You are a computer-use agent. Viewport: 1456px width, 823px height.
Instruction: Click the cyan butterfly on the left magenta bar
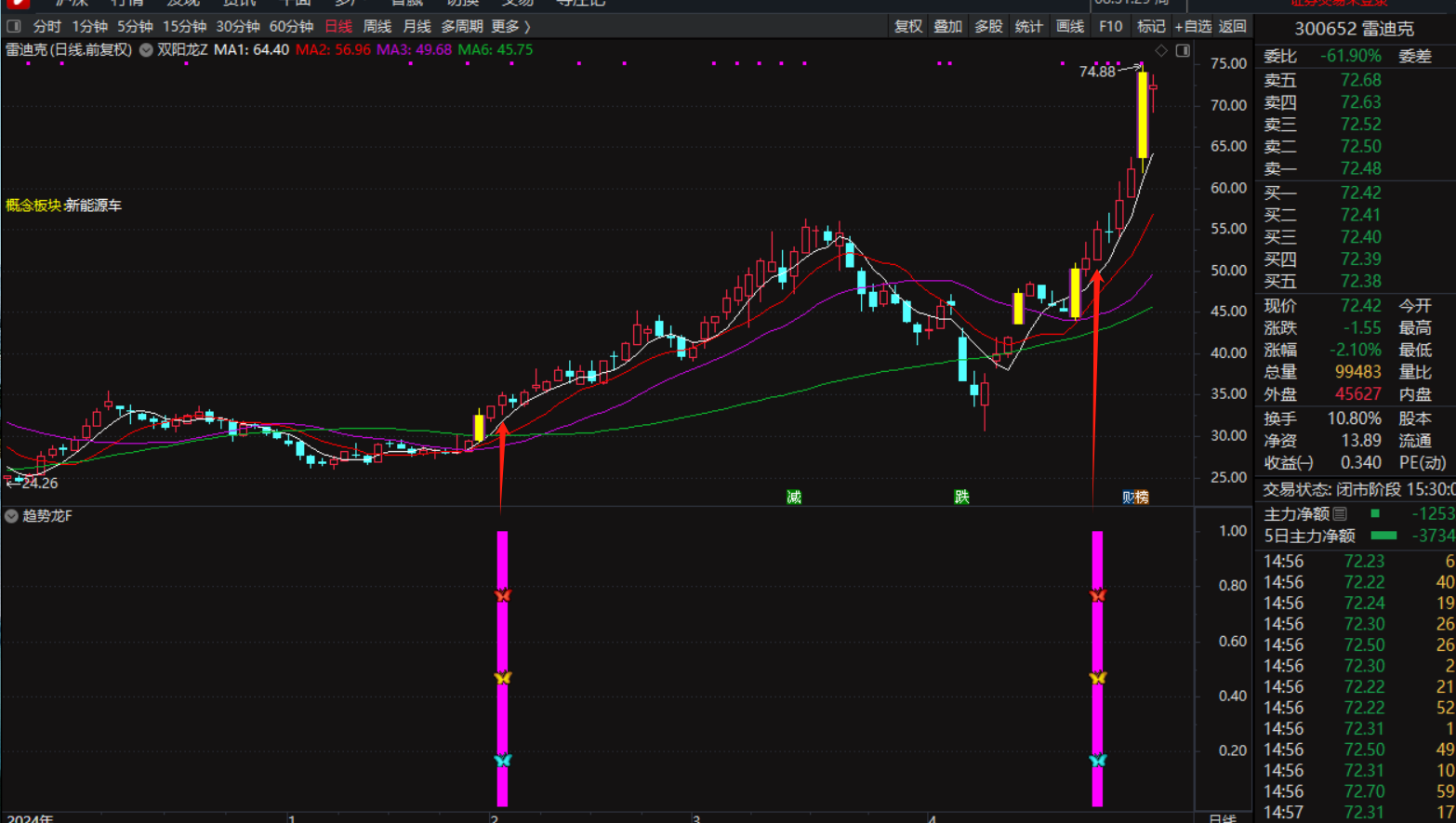(502, 761)
